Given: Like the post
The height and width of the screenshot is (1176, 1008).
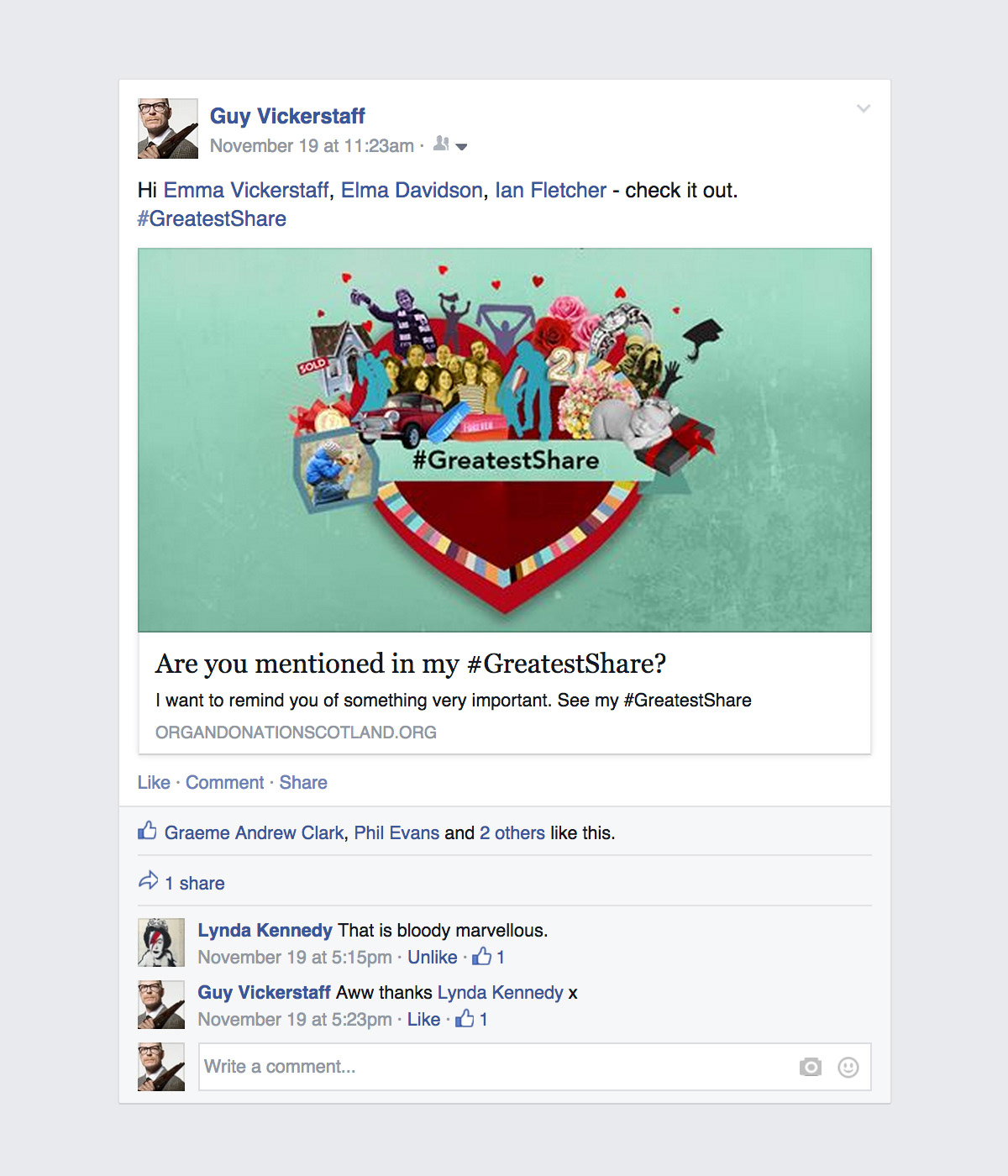Looking at the screenshot, I should (154, 782).
